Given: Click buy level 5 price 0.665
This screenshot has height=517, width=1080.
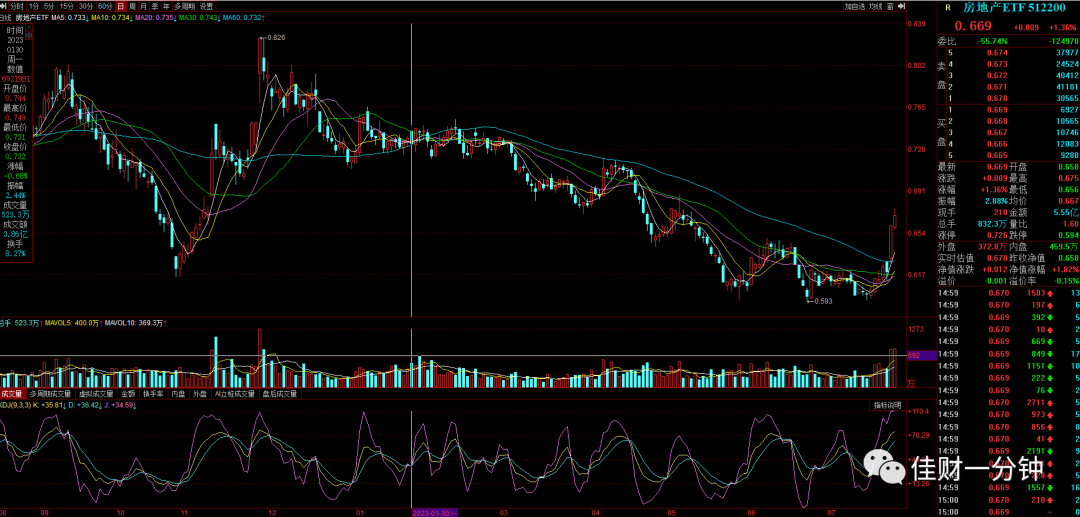Looking at the screenshot, I should coord(998,156).
